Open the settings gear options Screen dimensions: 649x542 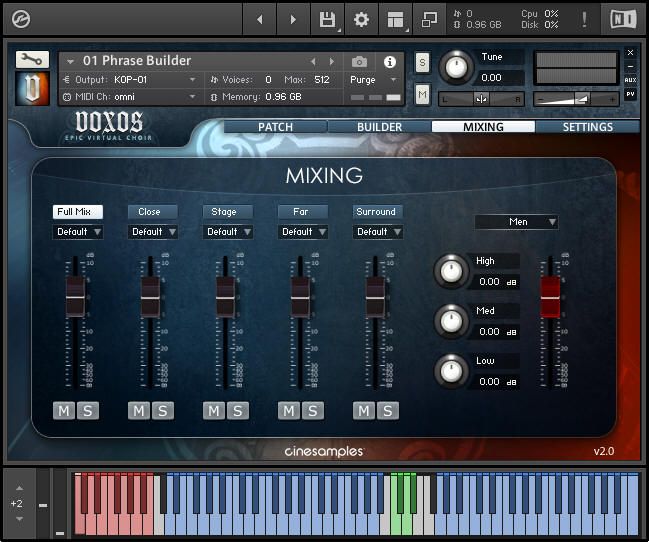point(361,19)
